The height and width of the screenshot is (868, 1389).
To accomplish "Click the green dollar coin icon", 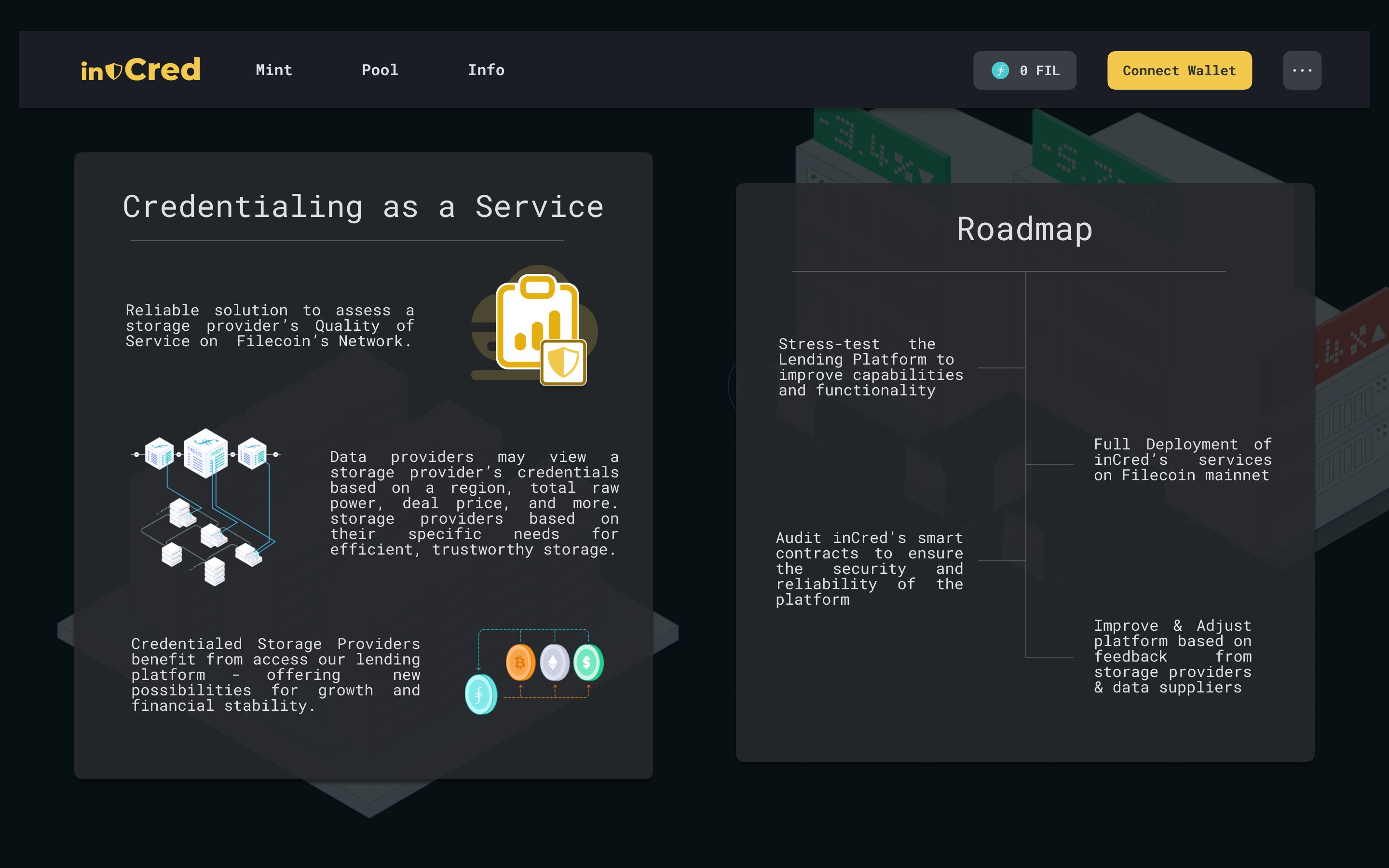I will [588, 663].
